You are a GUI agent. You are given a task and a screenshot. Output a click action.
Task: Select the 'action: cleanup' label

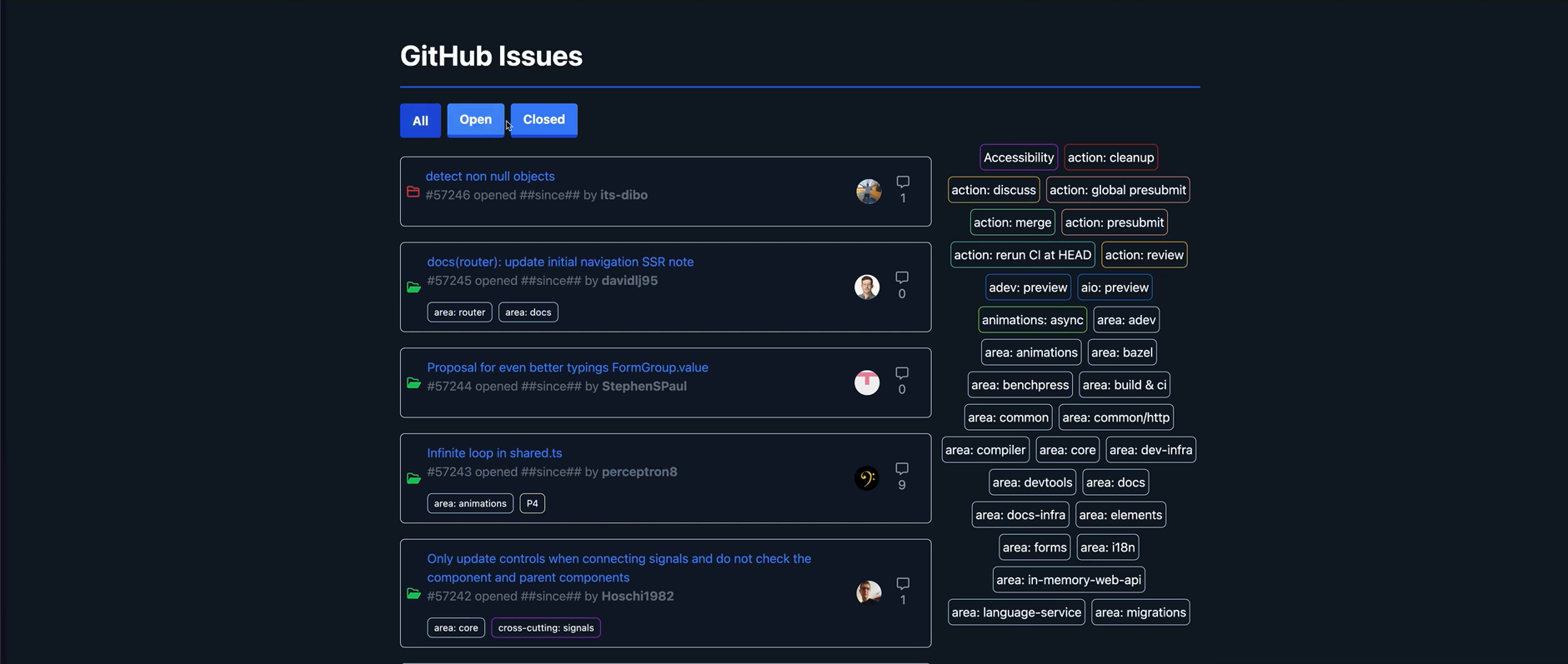click(x=1111, y=157)
